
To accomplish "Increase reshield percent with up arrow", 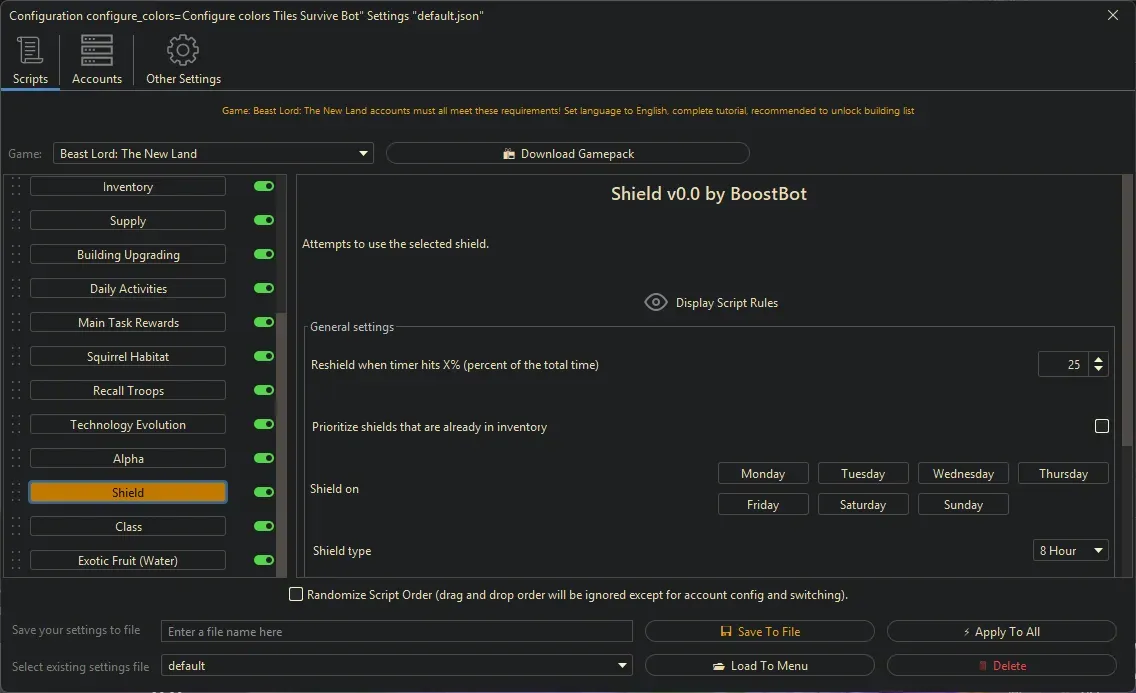I will tap(1098, 360).
